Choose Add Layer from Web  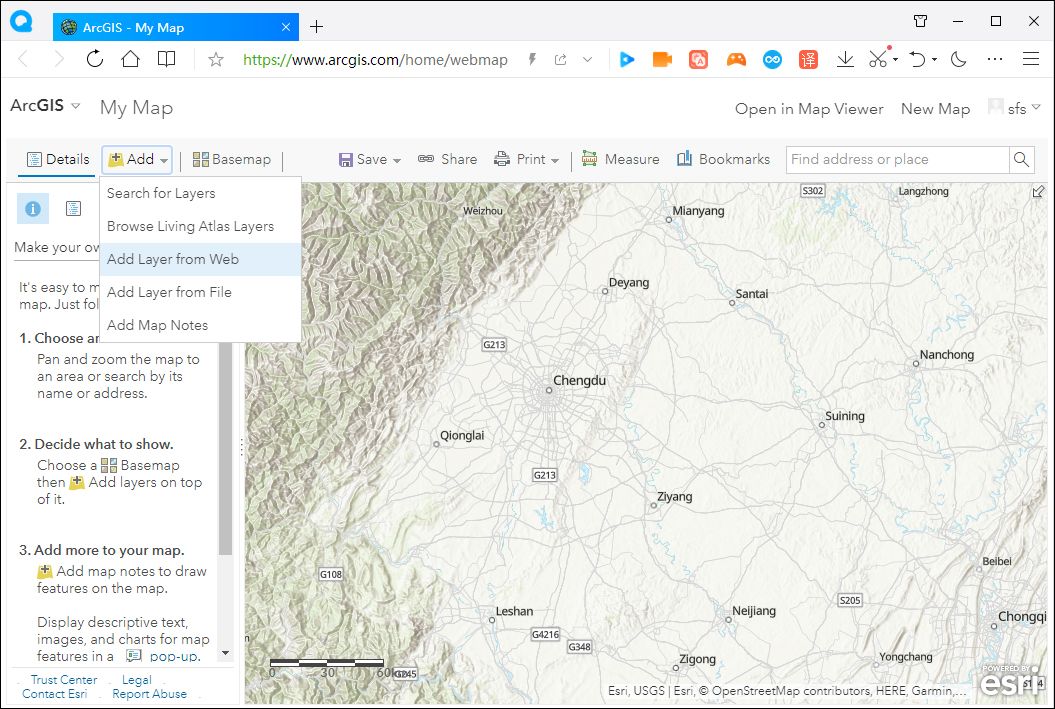click(200, 259)
